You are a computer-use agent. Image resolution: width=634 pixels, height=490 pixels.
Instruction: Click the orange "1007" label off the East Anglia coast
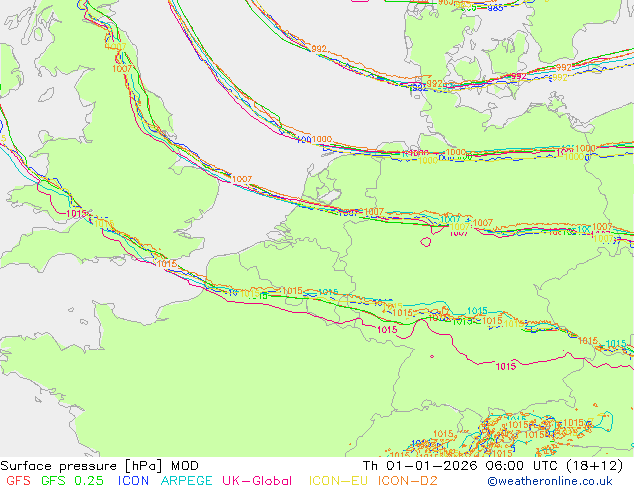242,179
